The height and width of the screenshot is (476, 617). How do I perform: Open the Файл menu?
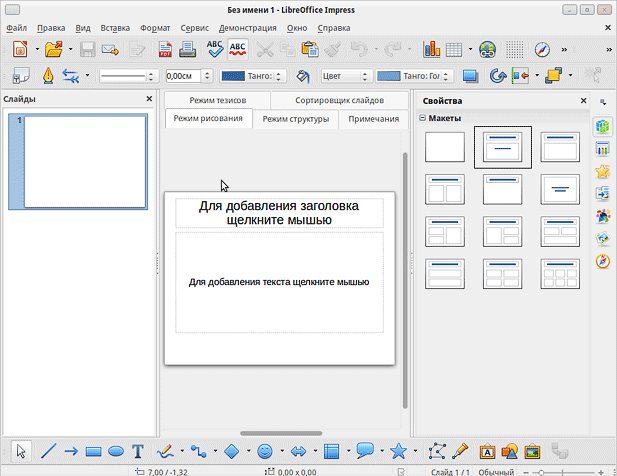point(17,28)
